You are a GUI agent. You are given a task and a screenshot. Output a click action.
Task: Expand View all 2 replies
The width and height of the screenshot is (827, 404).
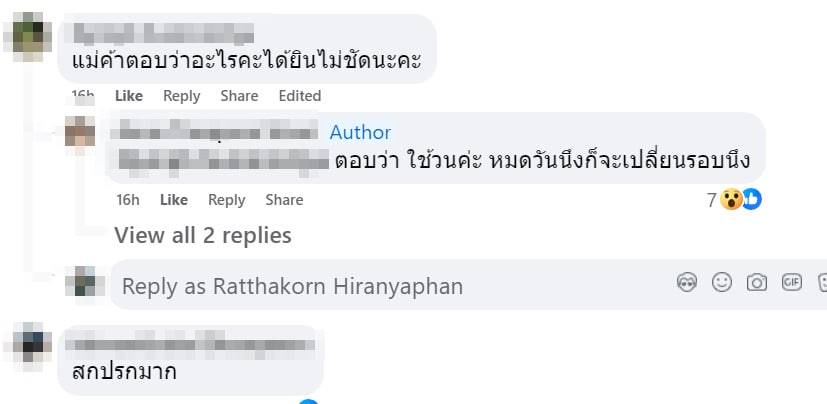[x=203, y=235]
